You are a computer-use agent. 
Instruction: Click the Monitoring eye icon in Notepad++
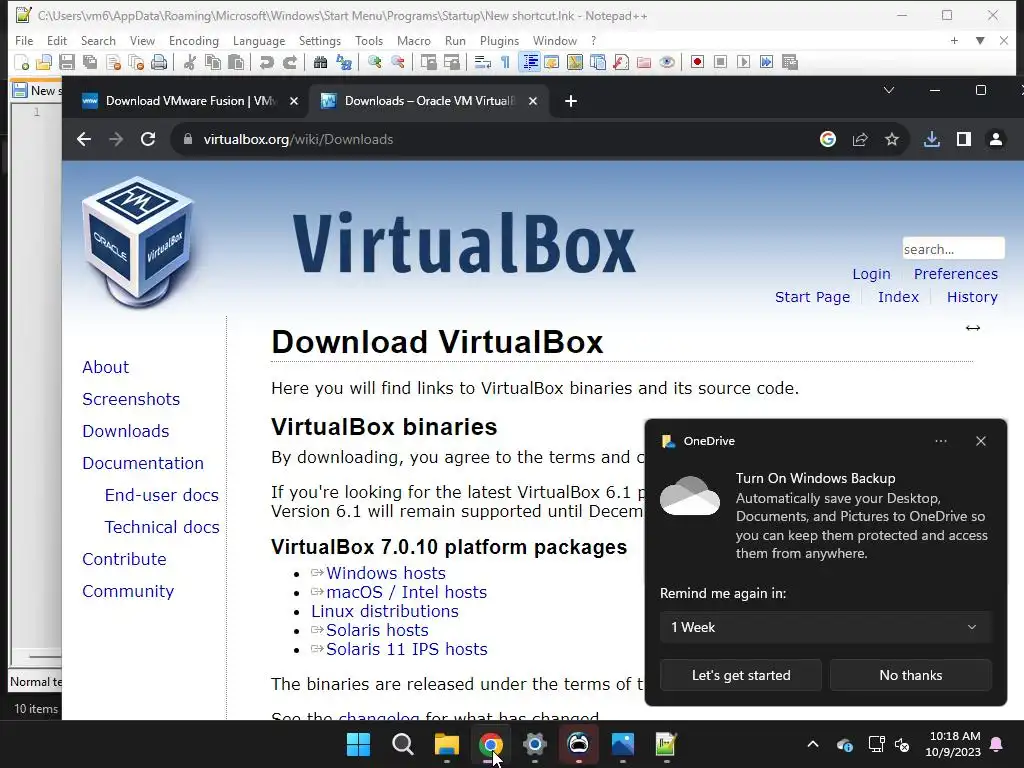click(x=667, y=62)
